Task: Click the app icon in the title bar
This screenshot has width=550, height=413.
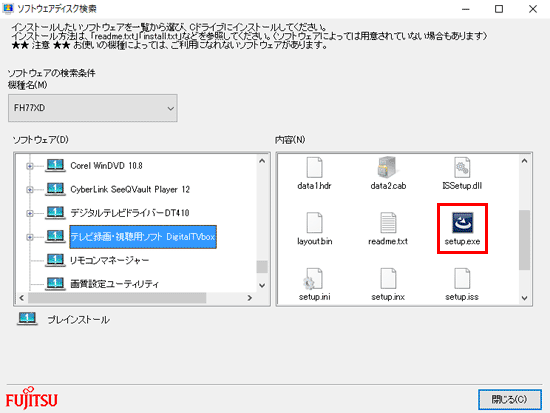Action: (8, 8)
